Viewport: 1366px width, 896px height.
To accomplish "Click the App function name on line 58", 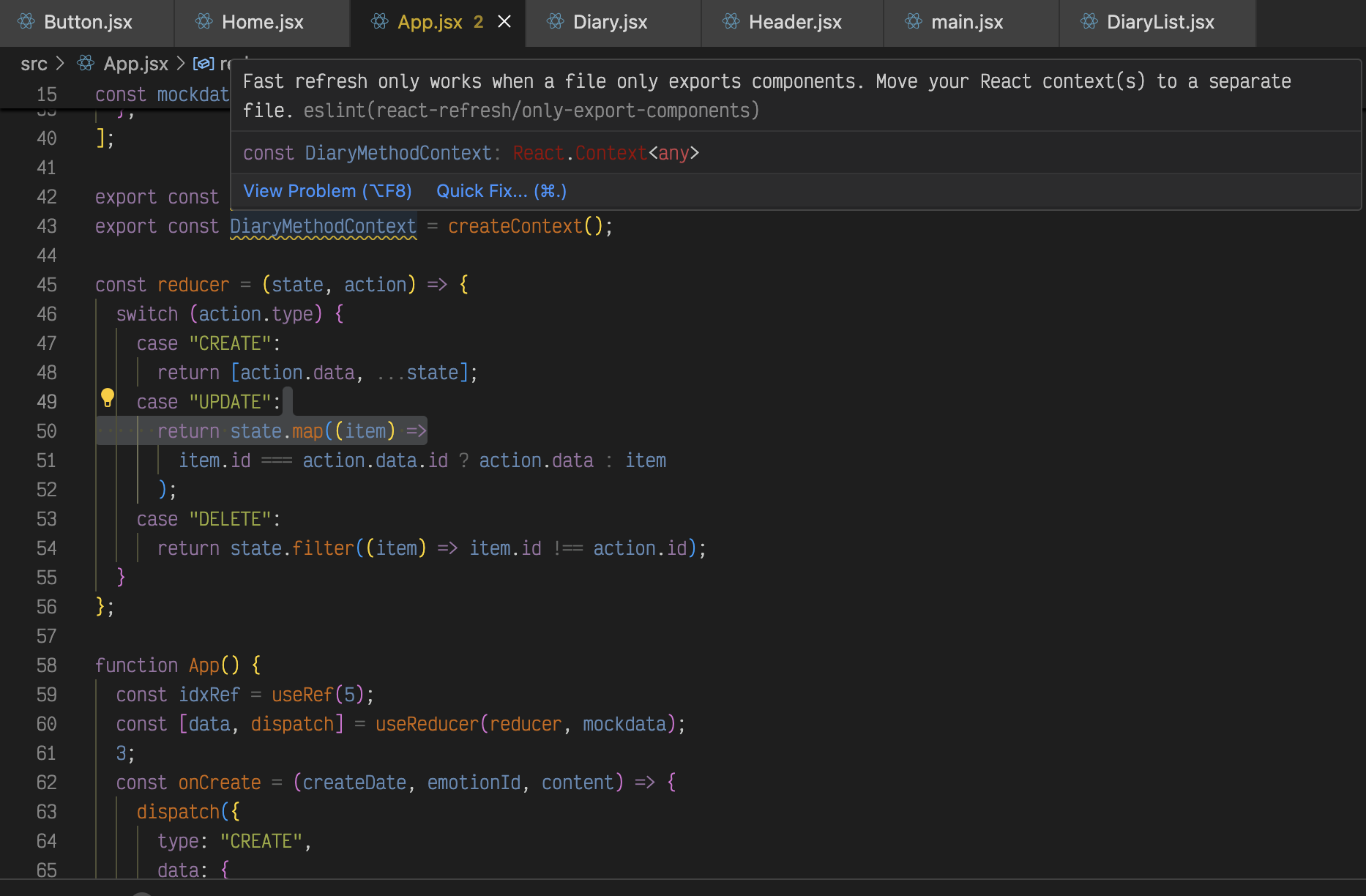I will click(x=204, y=665).
